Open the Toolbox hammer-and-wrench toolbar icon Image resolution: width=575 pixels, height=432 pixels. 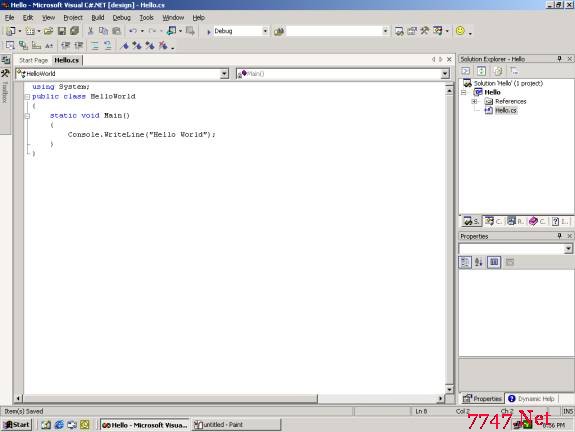tap(425, 31)
